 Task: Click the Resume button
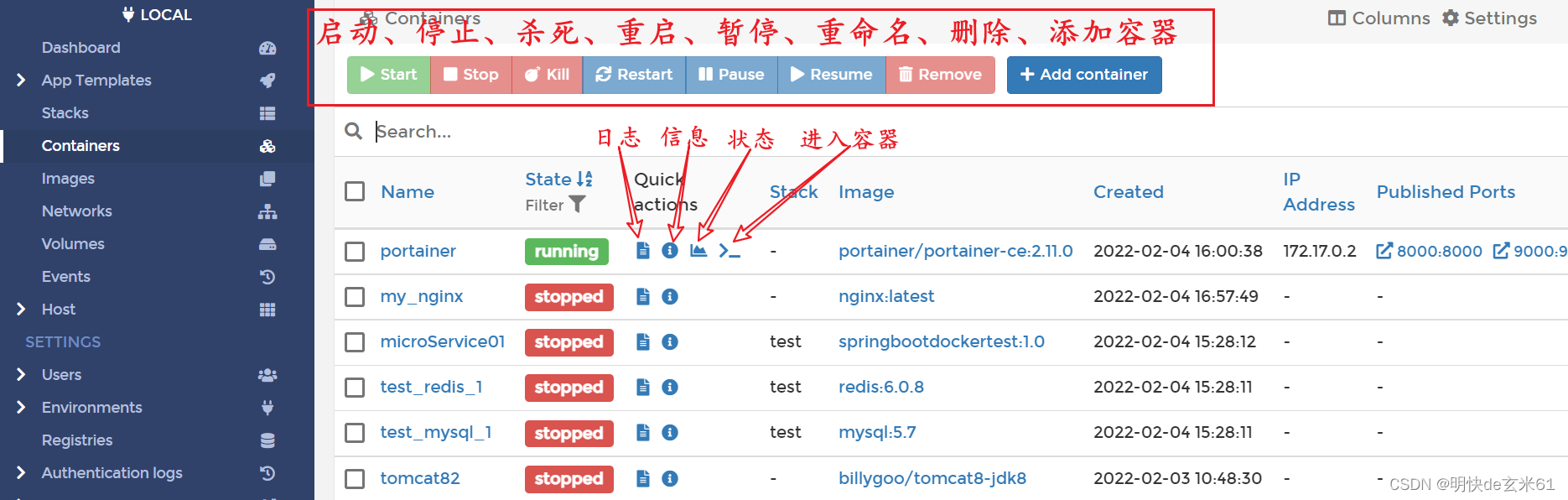coord(832,75)
